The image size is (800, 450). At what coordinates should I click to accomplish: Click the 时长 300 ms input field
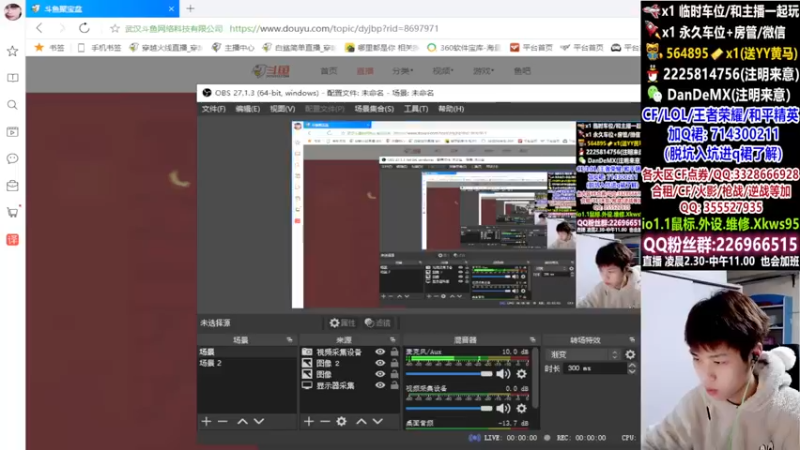[595, 368]
